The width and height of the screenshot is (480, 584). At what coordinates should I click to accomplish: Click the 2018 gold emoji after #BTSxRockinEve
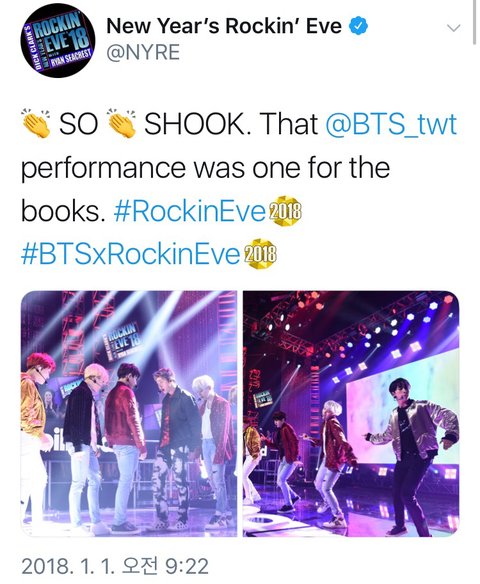pos(259,254)
